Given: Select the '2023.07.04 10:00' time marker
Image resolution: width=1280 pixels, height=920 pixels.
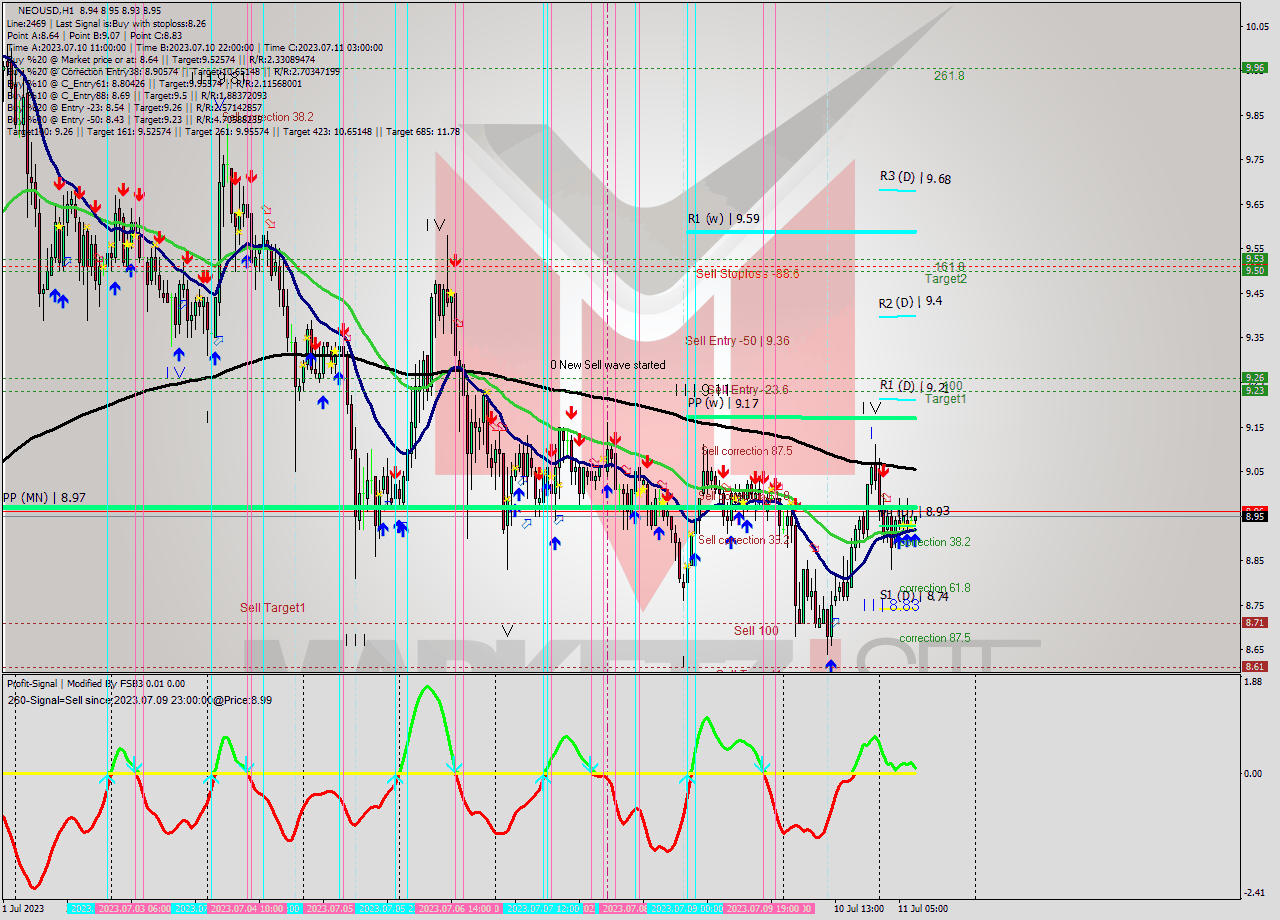Looking at the screenshot, I should pos(248,909).
